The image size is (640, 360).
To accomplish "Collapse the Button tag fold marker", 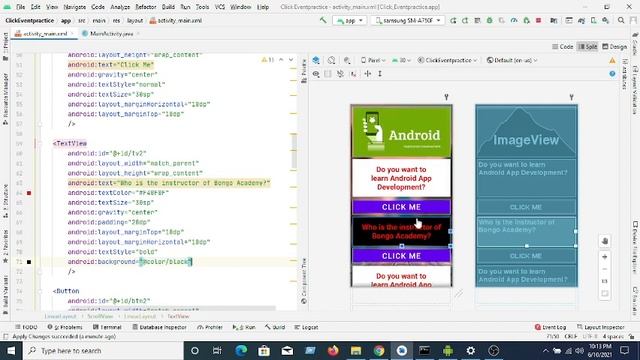I will pyautogui.click(x=40, y=291).
